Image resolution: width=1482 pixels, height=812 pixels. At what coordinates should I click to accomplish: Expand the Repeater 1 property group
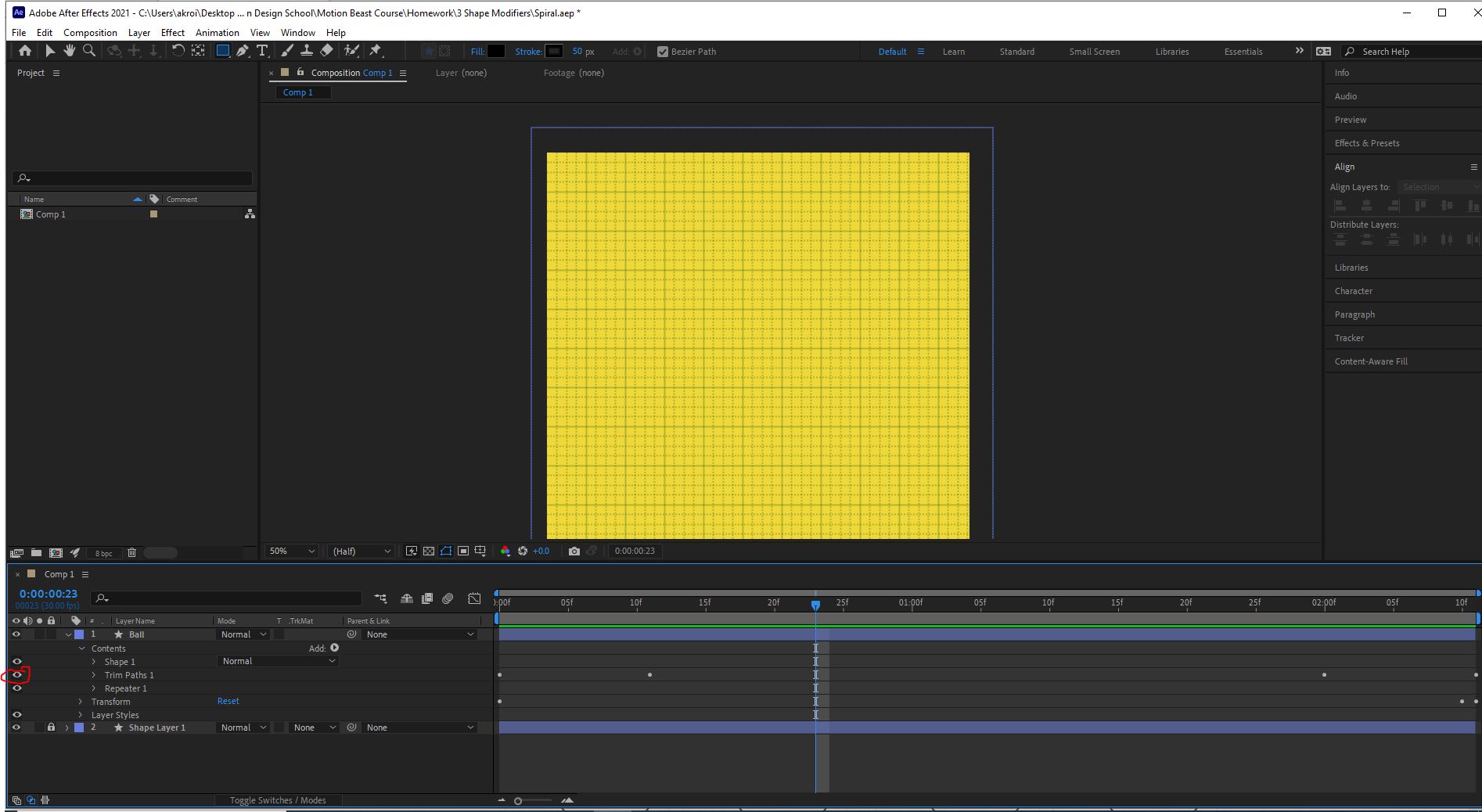tap(93, 688)
